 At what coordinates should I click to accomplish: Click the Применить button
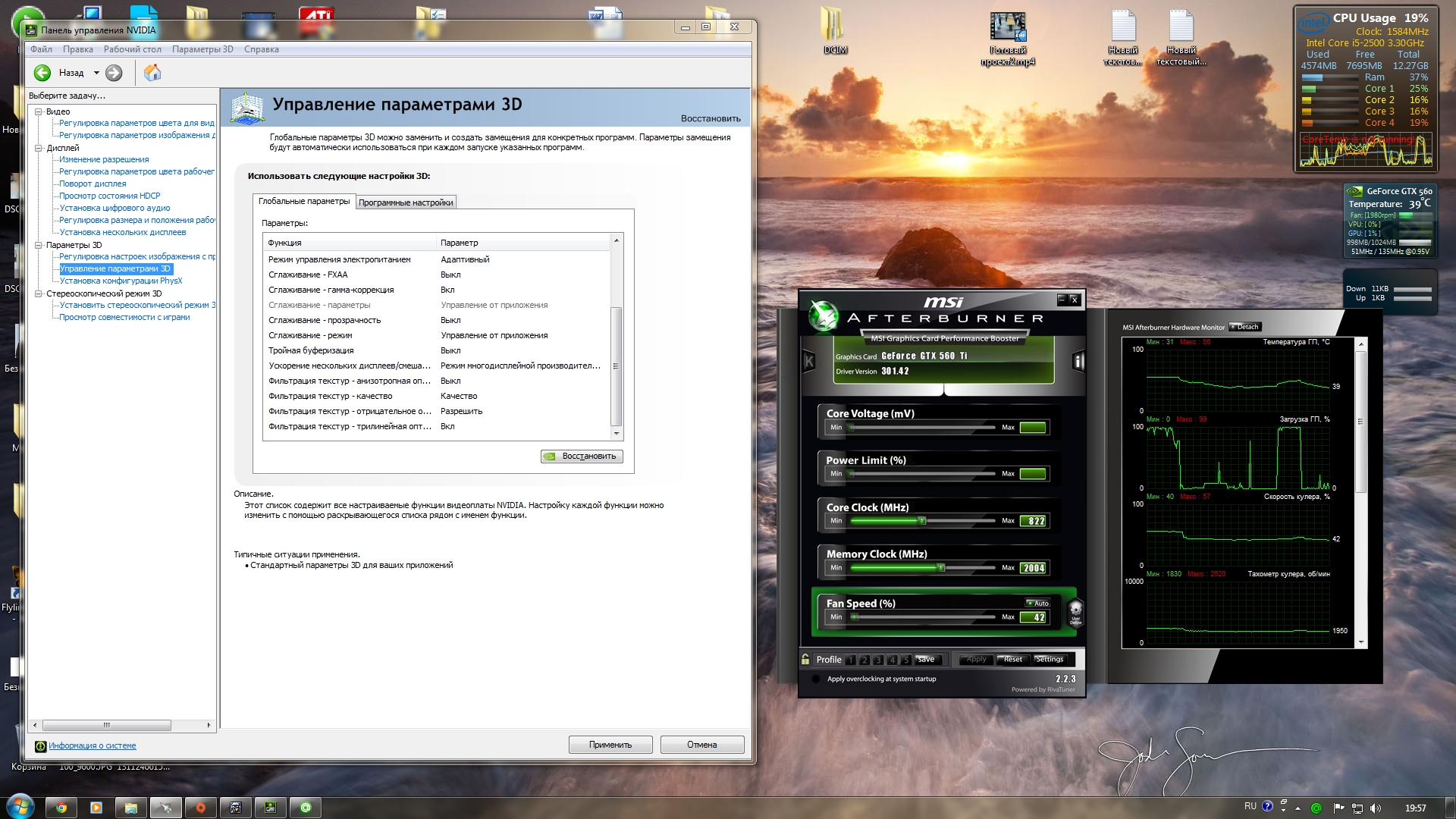coord(610,745)
